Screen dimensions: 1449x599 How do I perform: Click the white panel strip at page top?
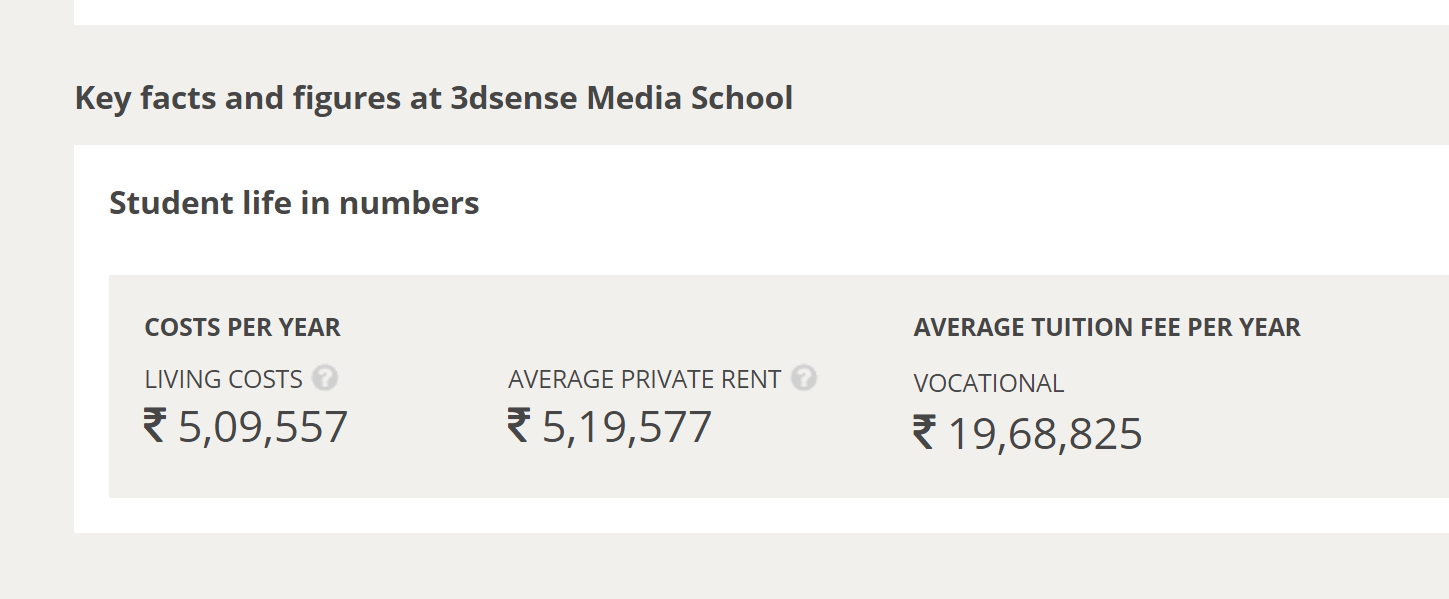pos(760,11)
